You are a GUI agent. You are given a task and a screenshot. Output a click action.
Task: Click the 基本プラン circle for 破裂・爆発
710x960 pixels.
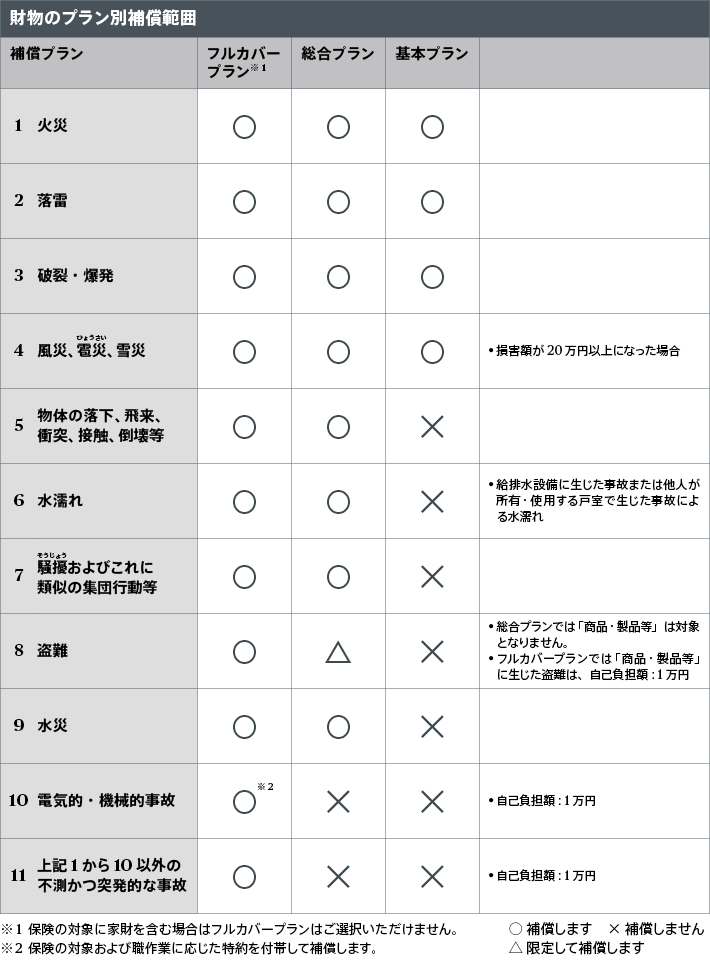click(432, 277)
